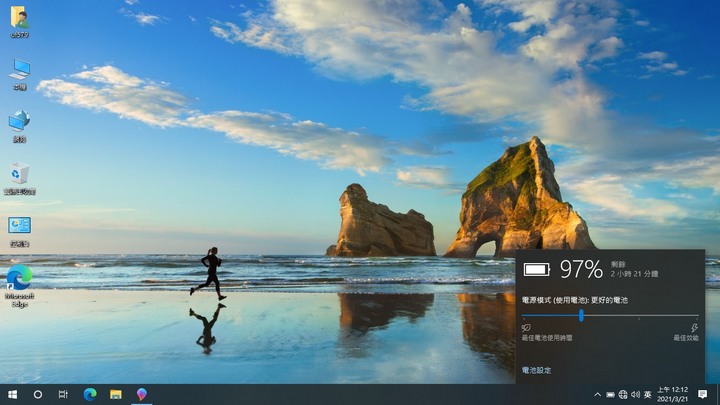Click the Show Desktop strip
This screenshot has width=720, height=405.
pyautogui.click(x=718, y=394)
